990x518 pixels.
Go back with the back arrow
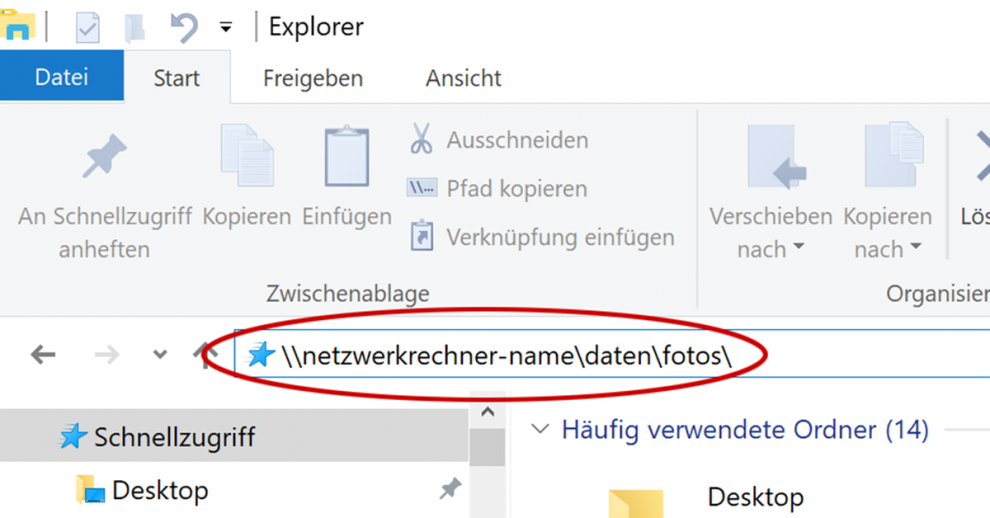[x=43, y=354]
